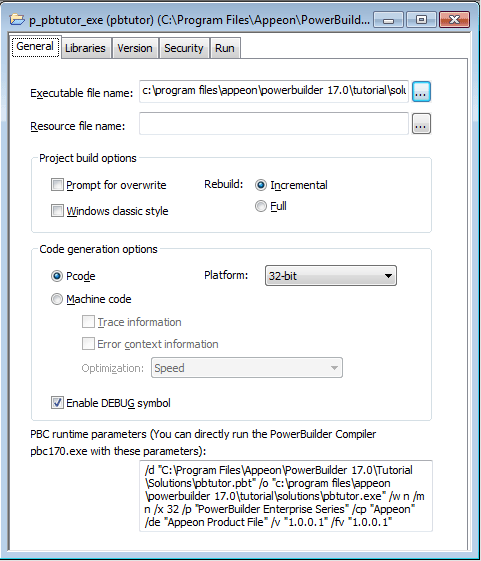Screen dimensions: 481x561
Task: Click the PBC runtime parameters text box
Action: pos(286,496)
